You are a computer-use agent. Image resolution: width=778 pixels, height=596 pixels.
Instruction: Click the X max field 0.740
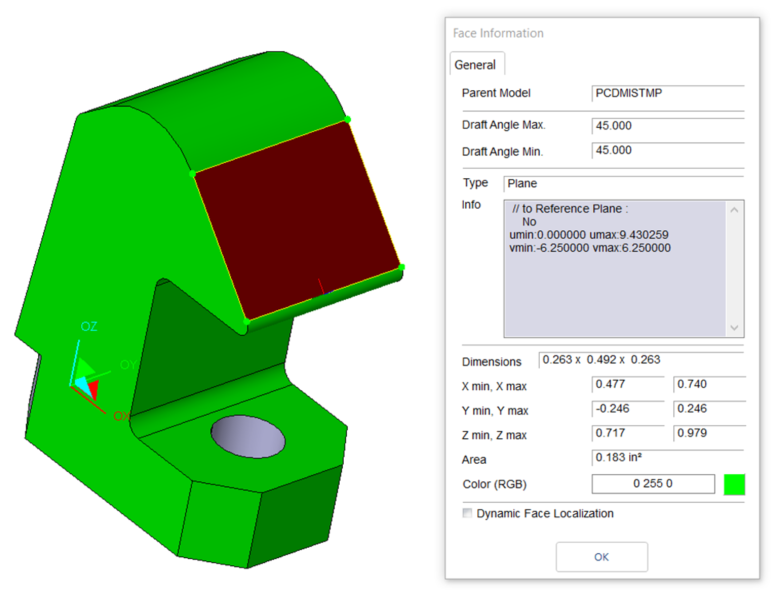click(709, 384)
